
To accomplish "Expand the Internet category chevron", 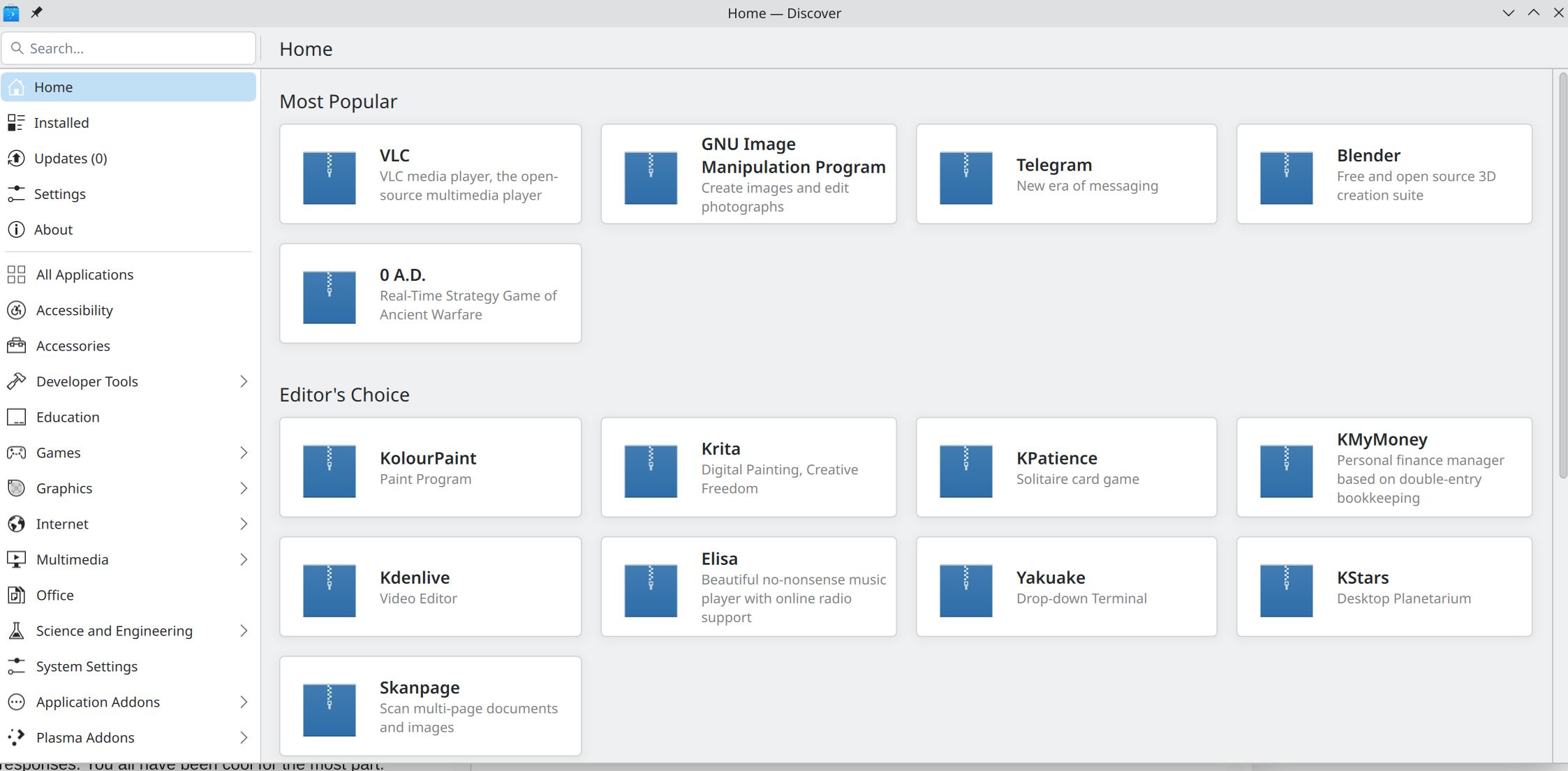I will [x=244, y=524].
